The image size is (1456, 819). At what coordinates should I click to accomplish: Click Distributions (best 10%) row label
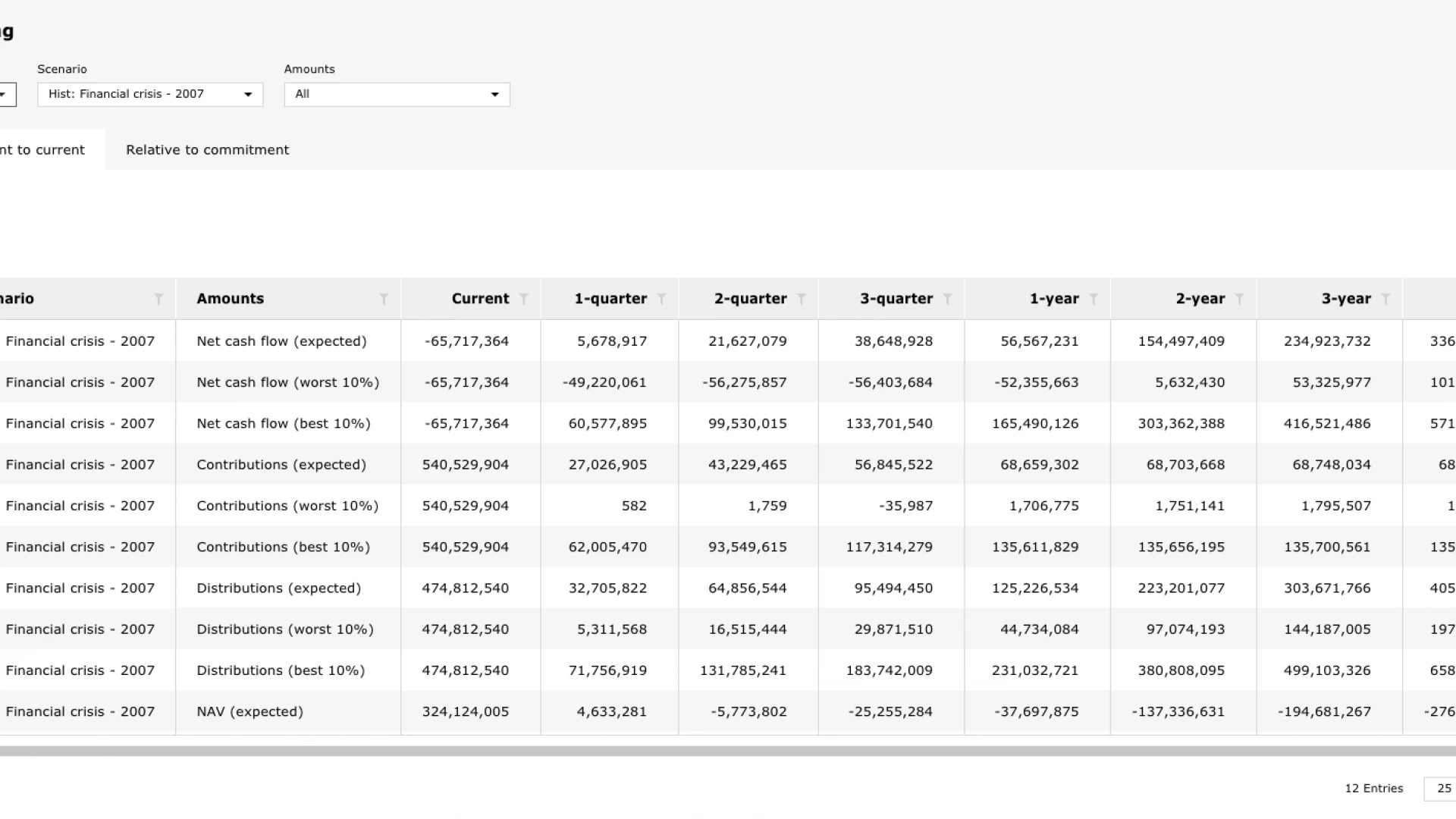(281, 670)
